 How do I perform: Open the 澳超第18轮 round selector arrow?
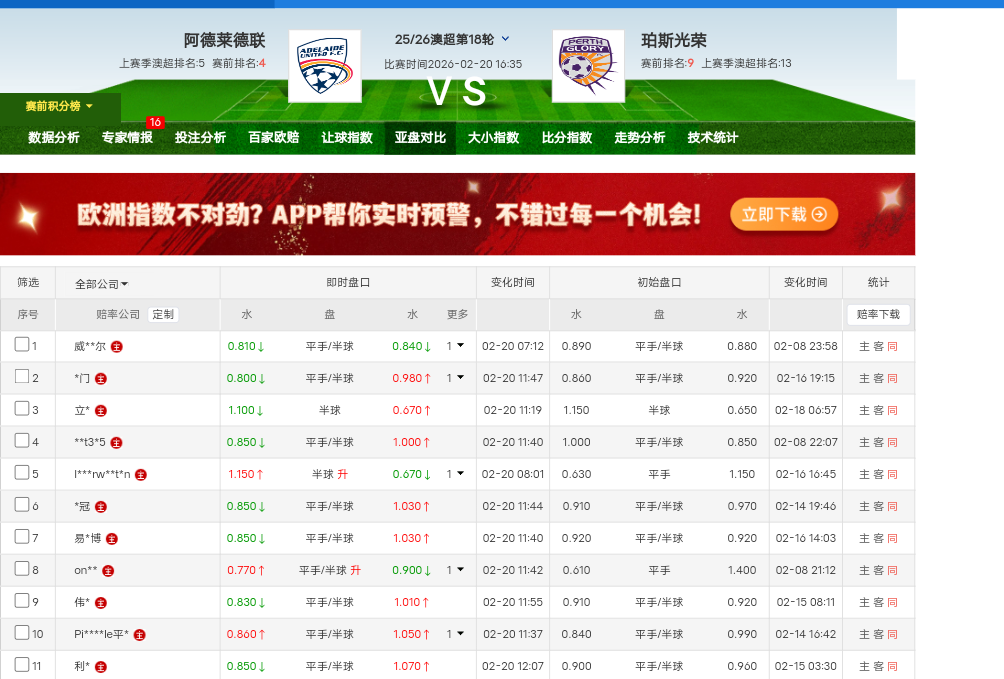pos(505,39)
